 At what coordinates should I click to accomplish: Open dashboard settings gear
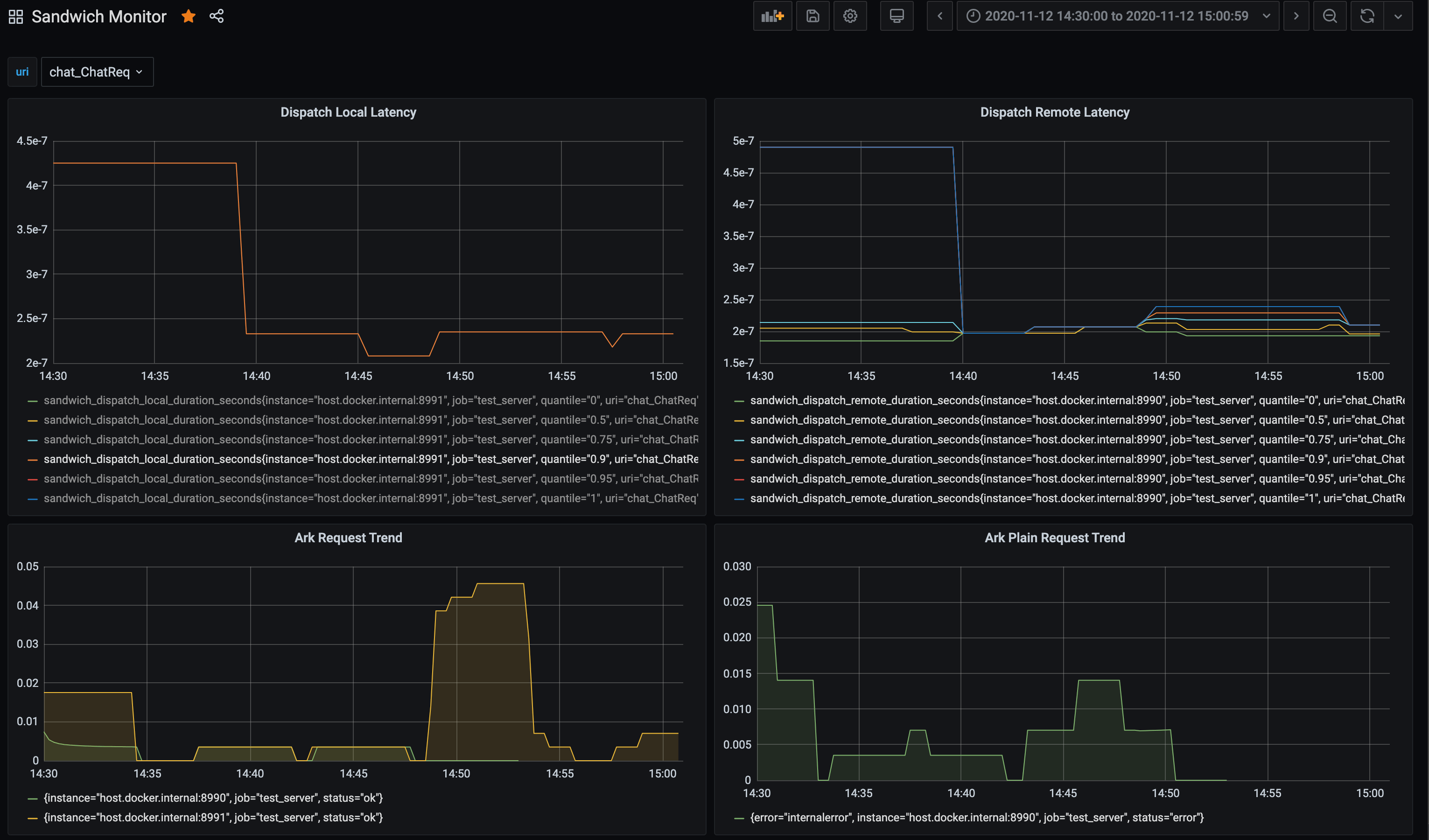(849, 16)
